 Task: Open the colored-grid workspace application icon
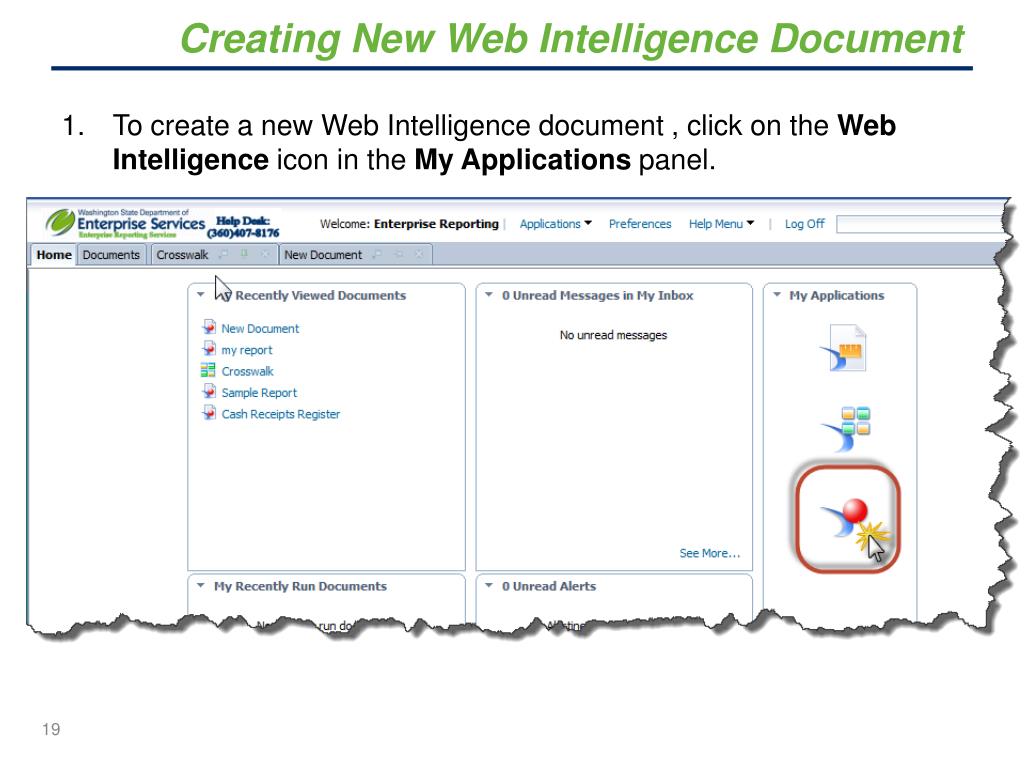846,428
